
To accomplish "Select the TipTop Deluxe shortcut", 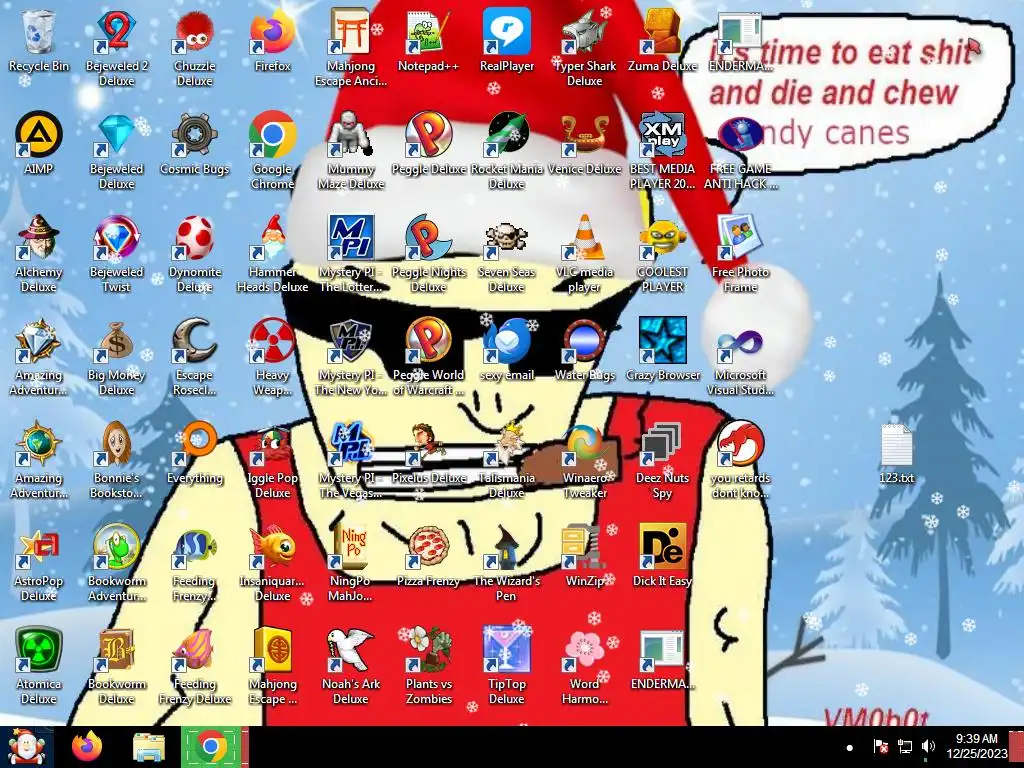I will (507, 665).
